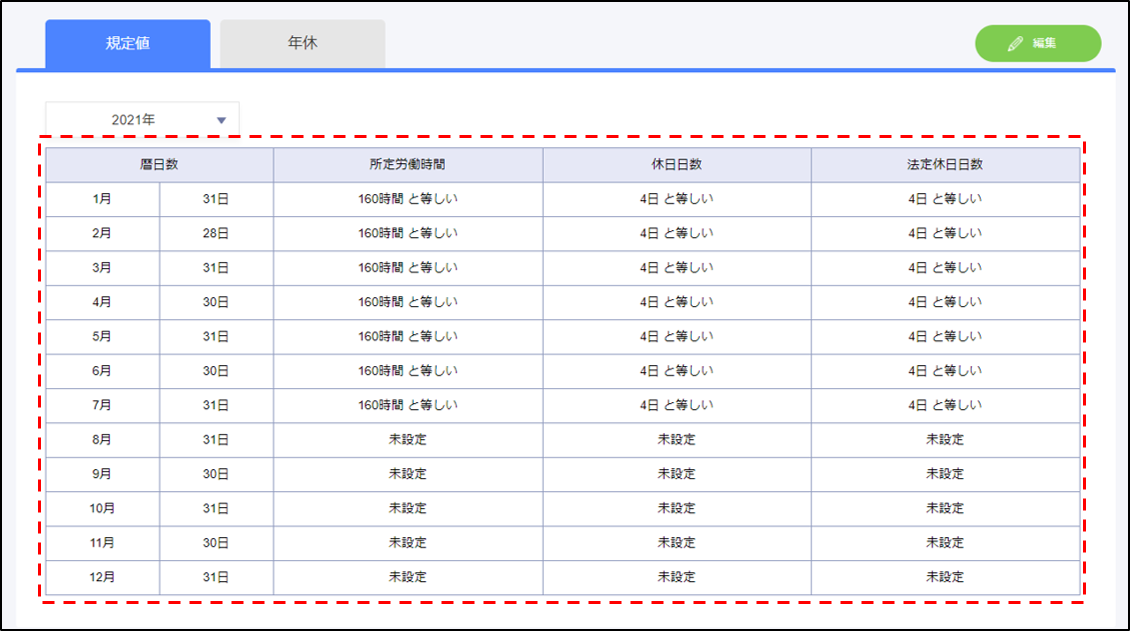The height and width of the screenshot is (631, 1130).
Task: Click 5月 法定休日日数 4日 cell
Action: pyautogui.click(x=946, y=337)
